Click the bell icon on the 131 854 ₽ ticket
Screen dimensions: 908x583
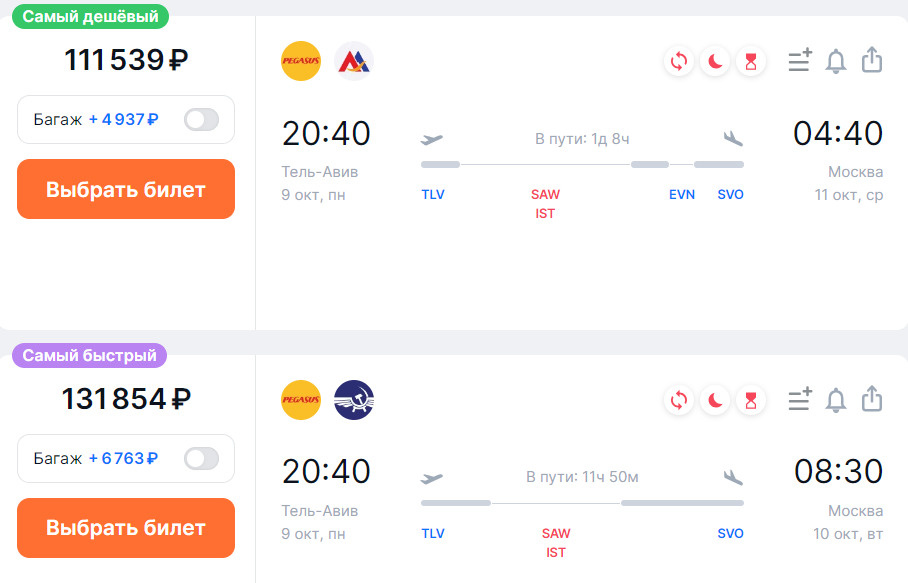(836, 400)
